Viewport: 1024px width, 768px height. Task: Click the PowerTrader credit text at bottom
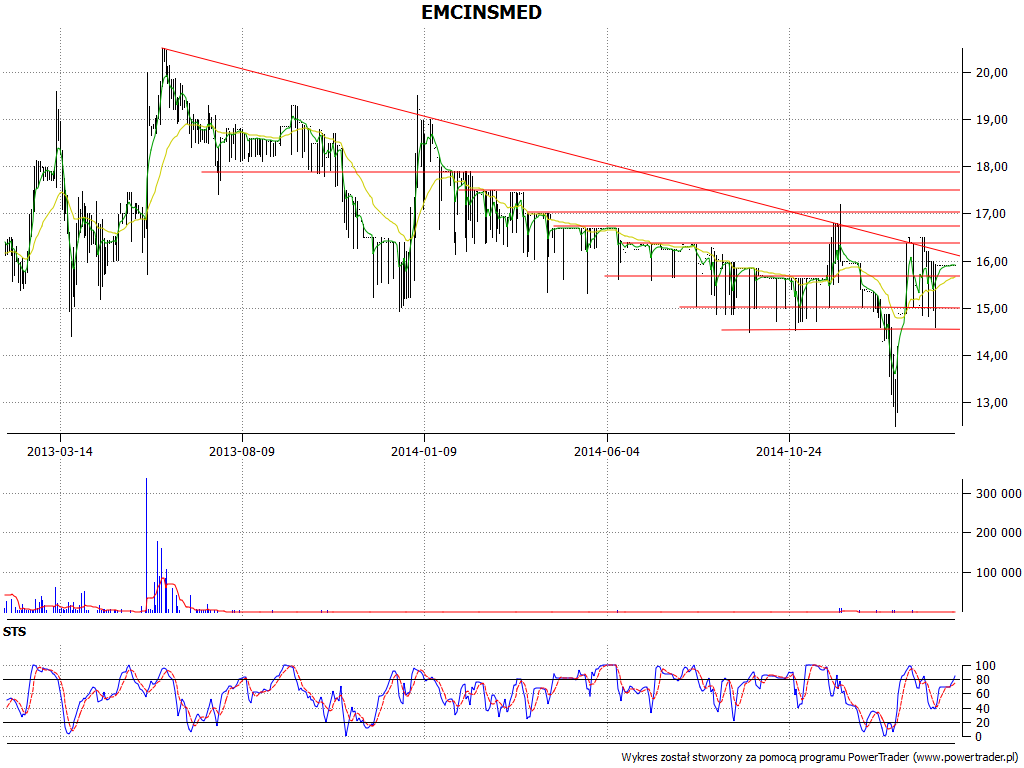coord(821,757)
